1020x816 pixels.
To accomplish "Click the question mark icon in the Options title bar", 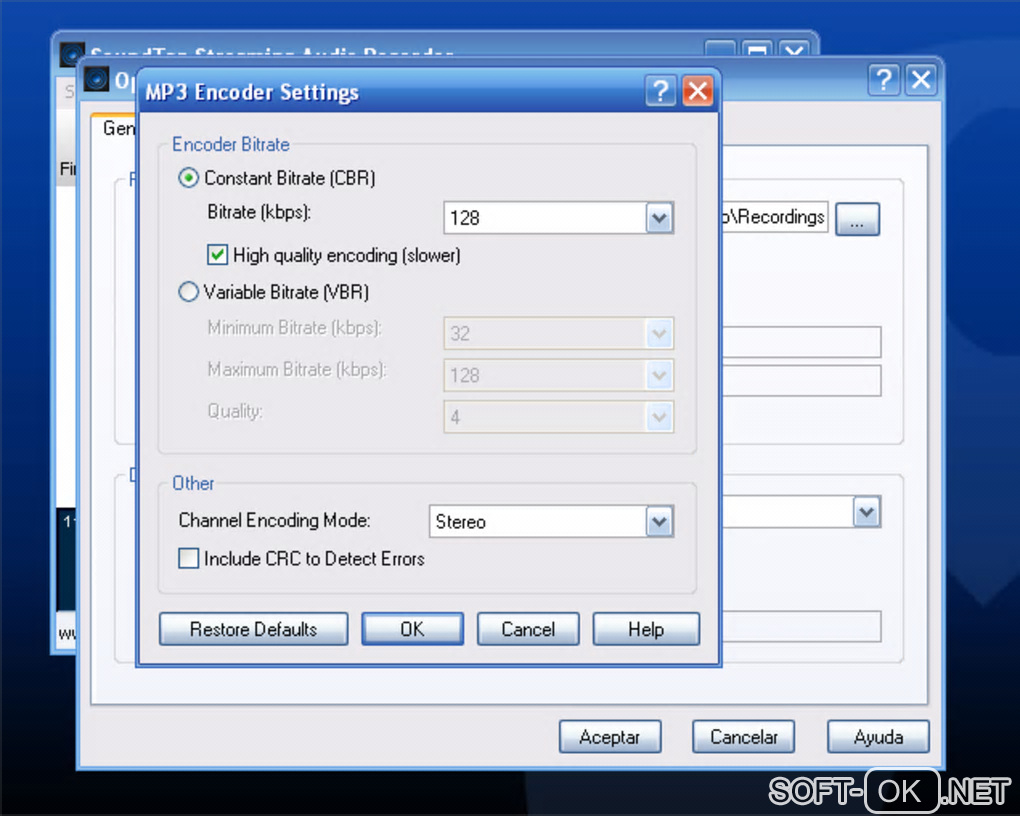I will 884,80.
